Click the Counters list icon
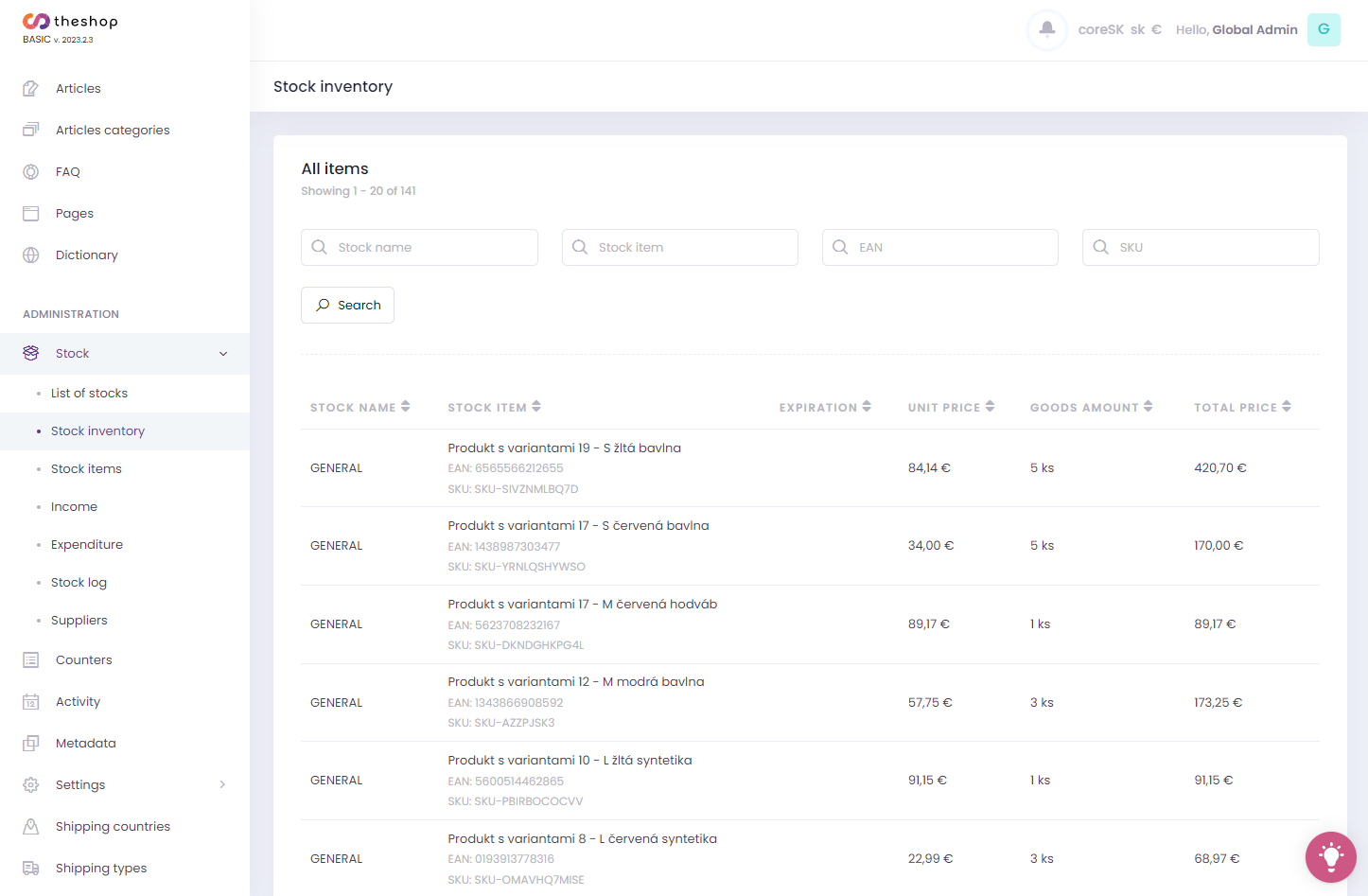This screenshot has width=1368, height=896. point(31,660)
